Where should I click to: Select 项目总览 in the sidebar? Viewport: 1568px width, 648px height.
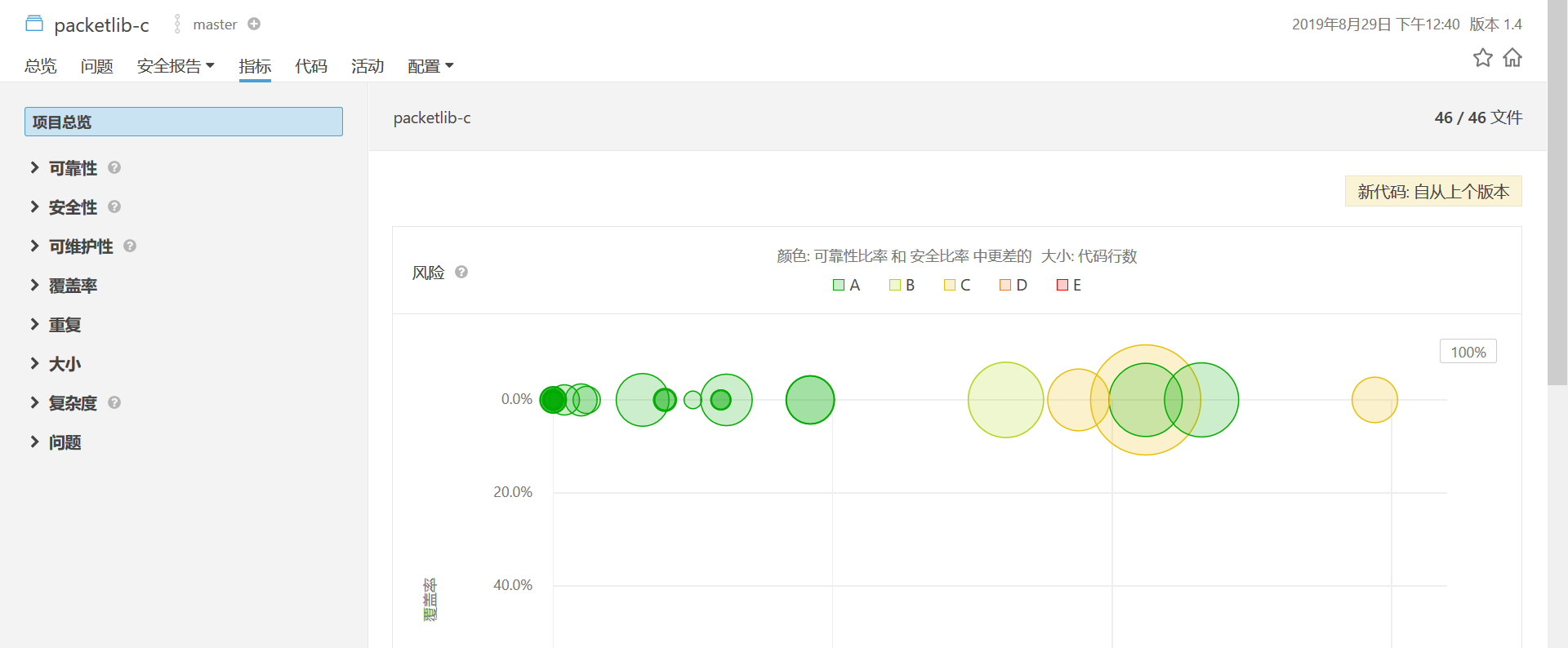pyautogui.click(x=184, y=122)
